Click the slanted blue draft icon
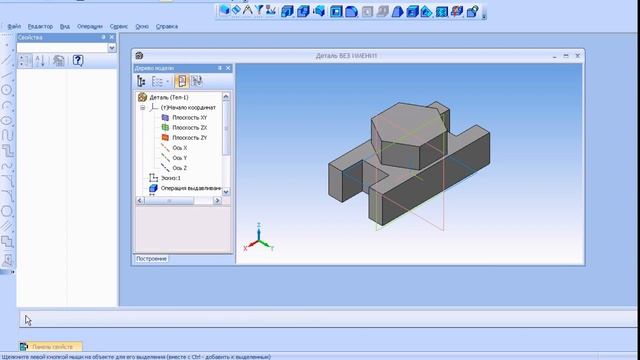Screen dimensions: 640x360 coord(398,11)
